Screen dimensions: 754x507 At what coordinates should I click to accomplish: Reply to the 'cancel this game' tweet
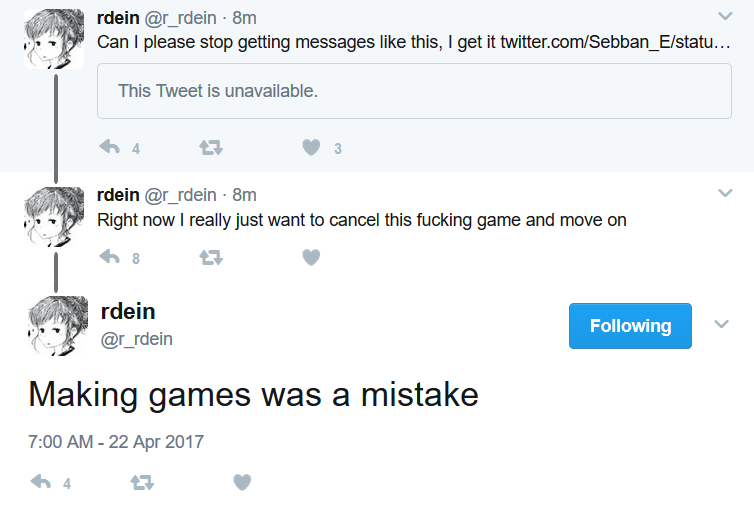pyautogui.click(x=110, y=257)
